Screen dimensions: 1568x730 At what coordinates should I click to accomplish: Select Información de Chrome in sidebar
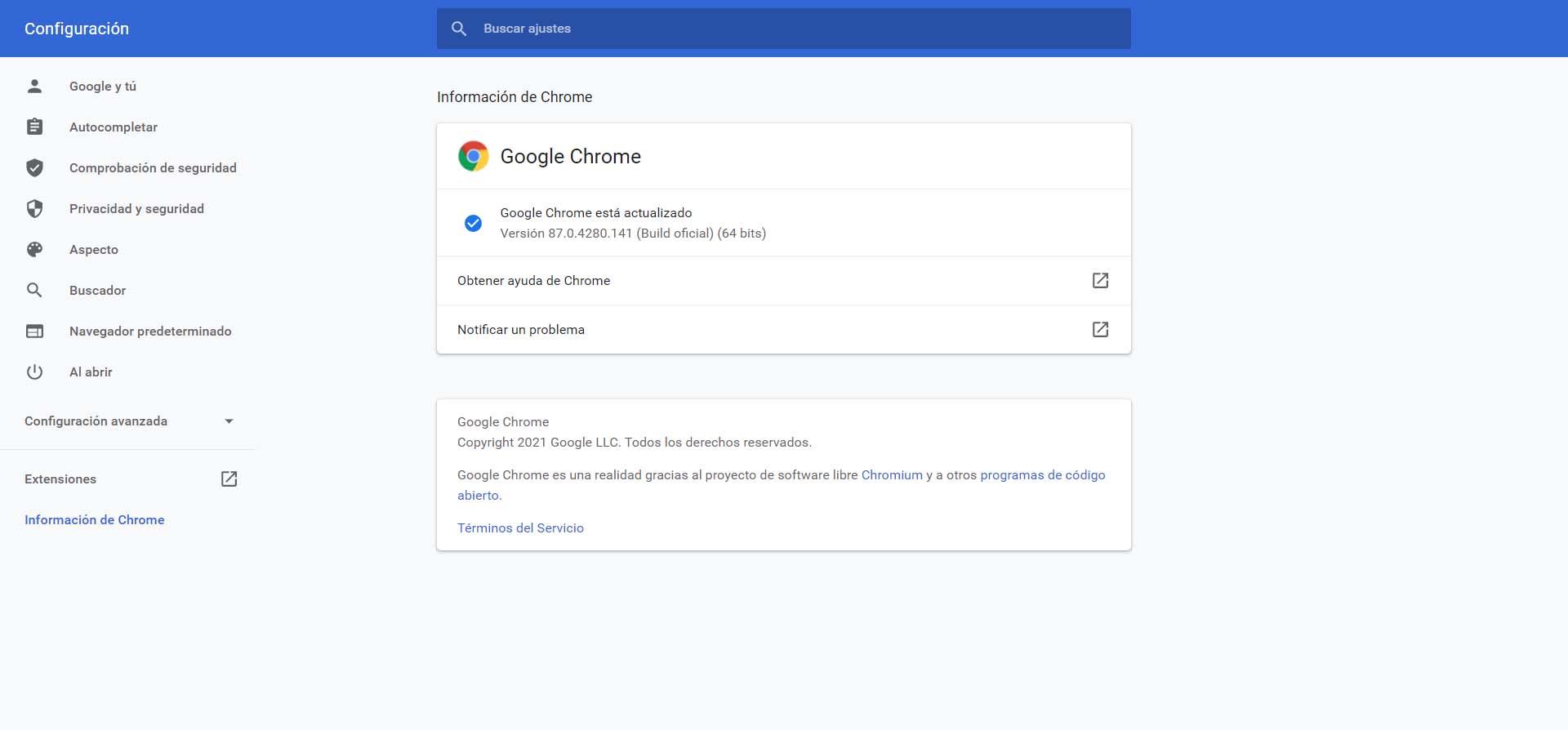[x=95, y=519]
